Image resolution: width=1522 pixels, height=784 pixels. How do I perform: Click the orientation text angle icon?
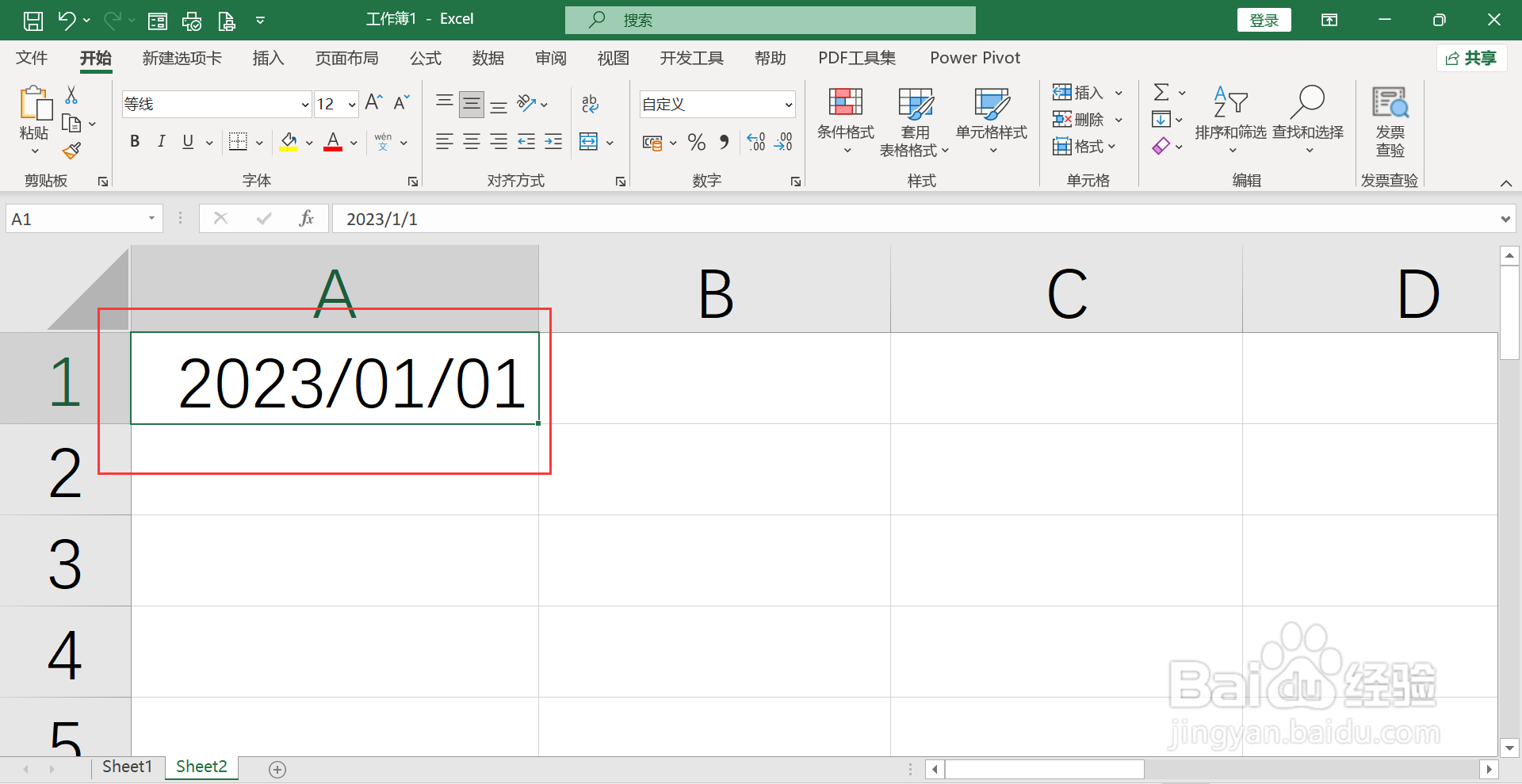526,103
